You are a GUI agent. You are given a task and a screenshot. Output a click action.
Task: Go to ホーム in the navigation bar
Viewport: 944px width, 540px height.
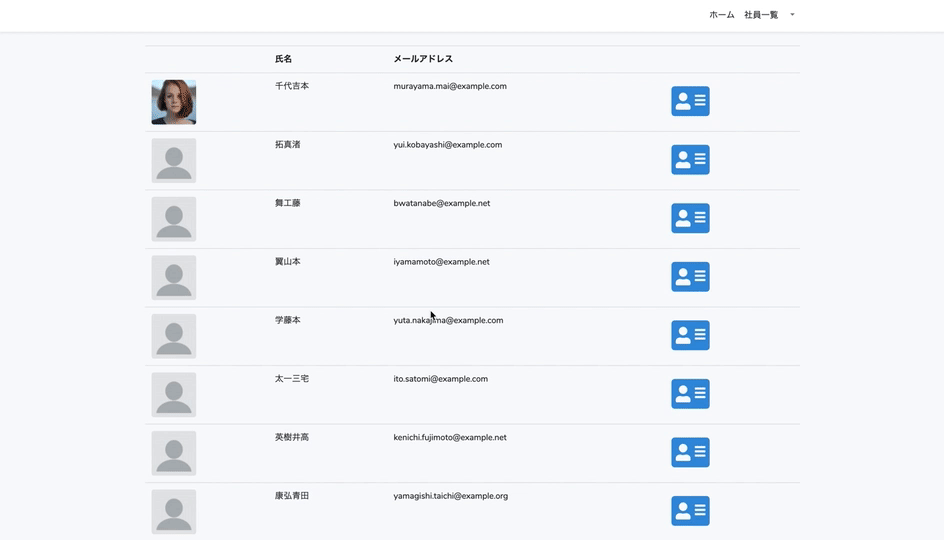(721, 15)
